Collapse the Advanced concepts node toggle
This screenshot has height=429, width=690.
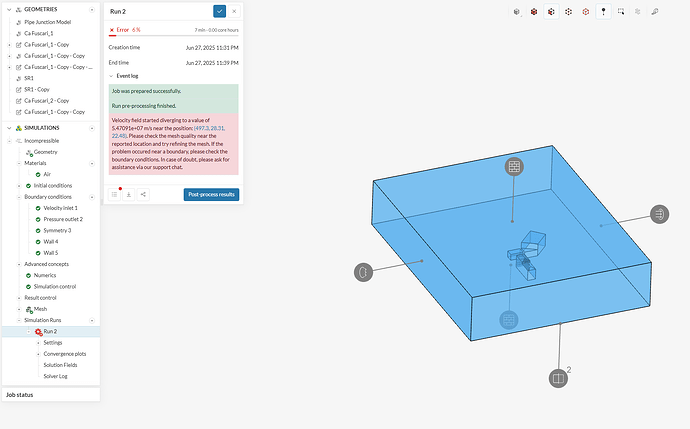(19, 264)
